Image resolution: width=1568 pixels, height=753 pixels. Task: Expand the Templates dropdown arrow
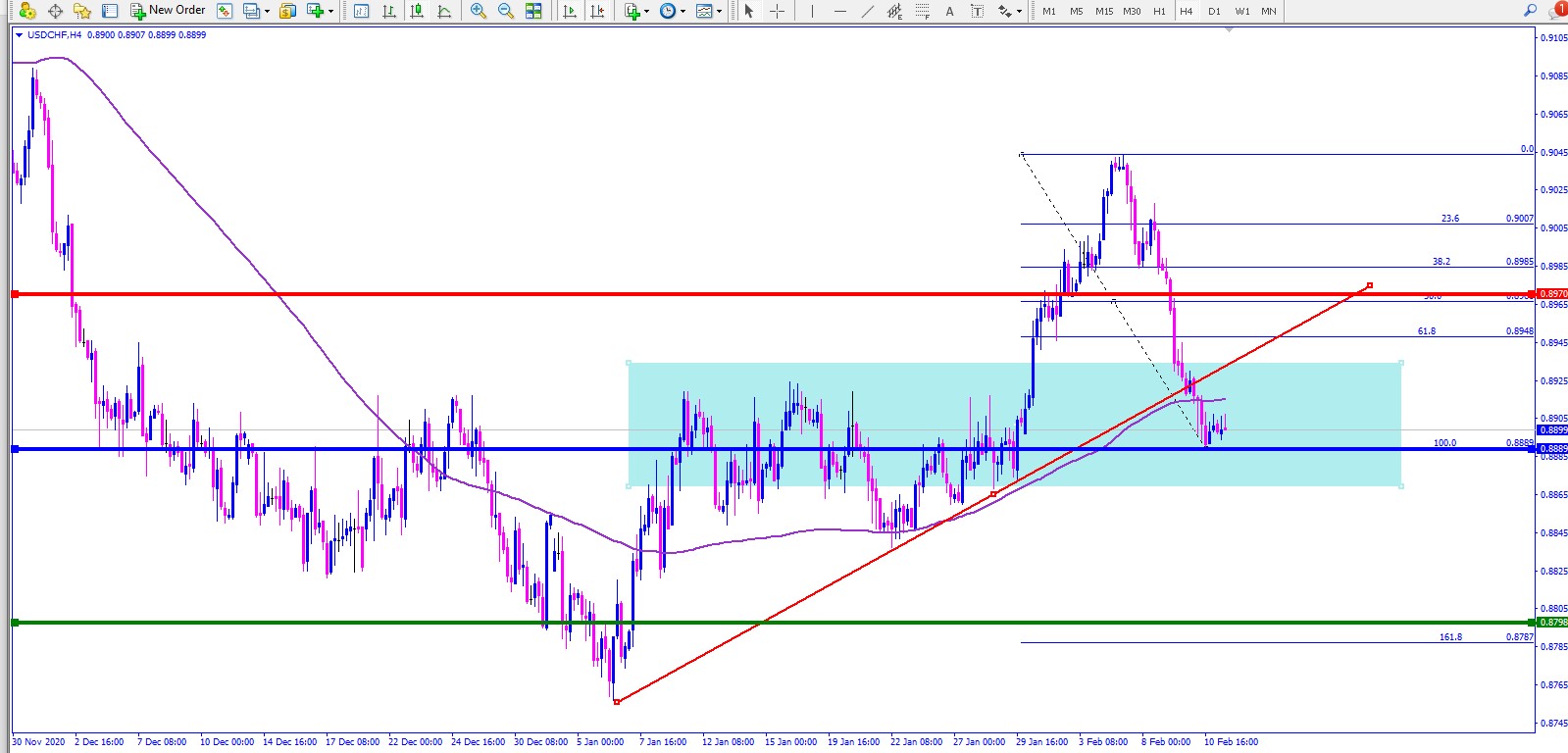click(x=719, y=12)
